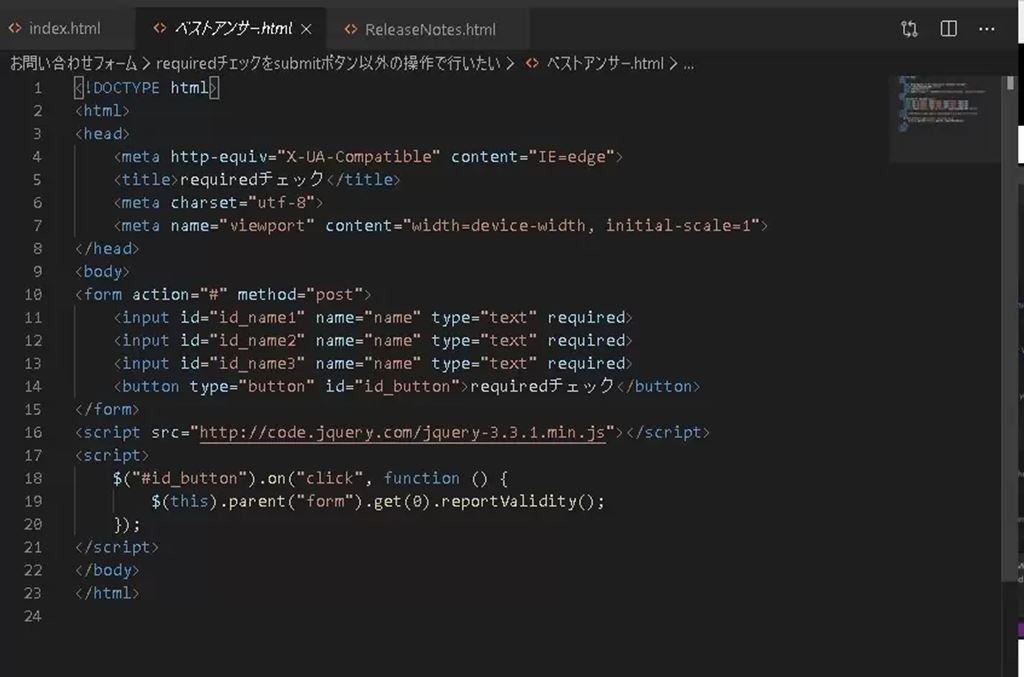Click the HTML icon on index.html tab
Image resolution: width=1024 pixels, height=677 pixels.
coord(17,28)
